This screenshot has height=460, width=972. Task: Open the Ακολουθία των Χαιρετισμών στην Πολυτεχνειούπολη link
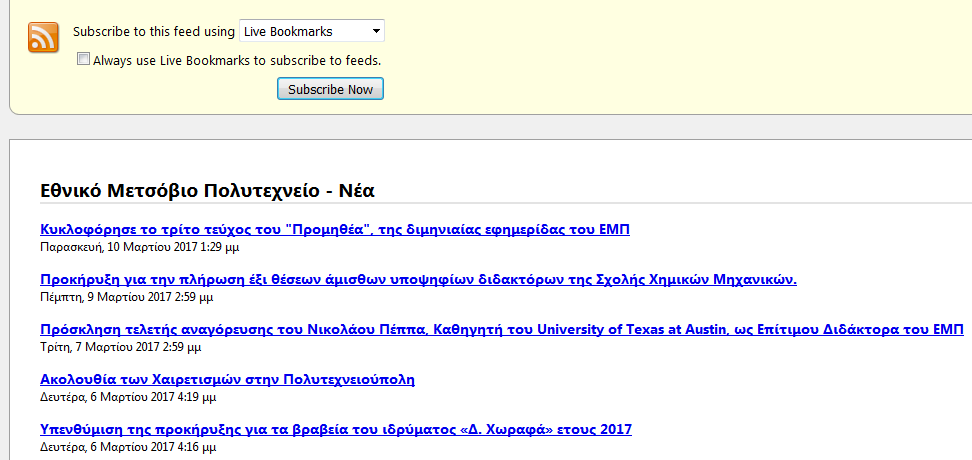tap(228, 379)
